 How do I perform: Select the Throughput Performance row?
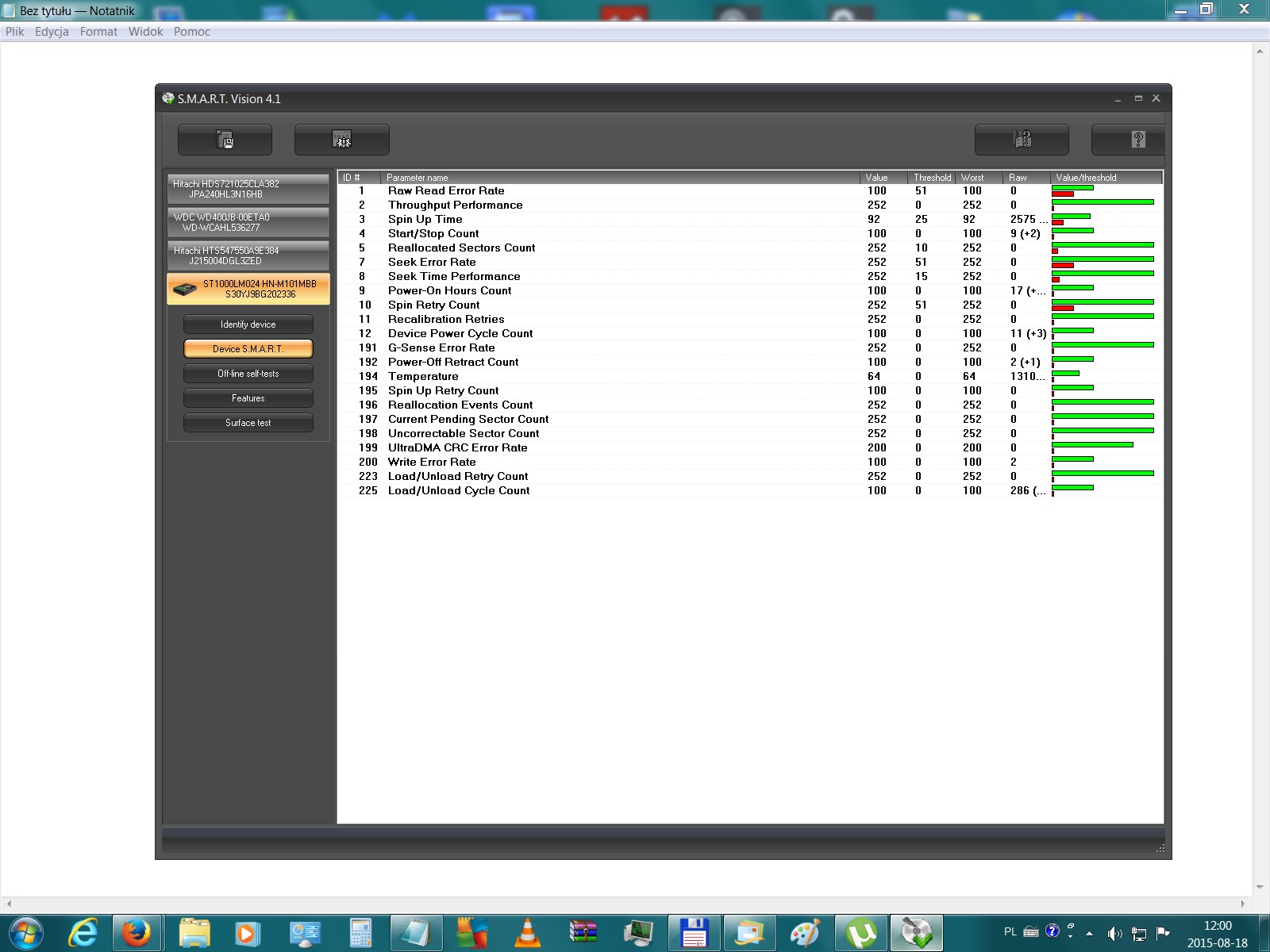pos(750,205)
